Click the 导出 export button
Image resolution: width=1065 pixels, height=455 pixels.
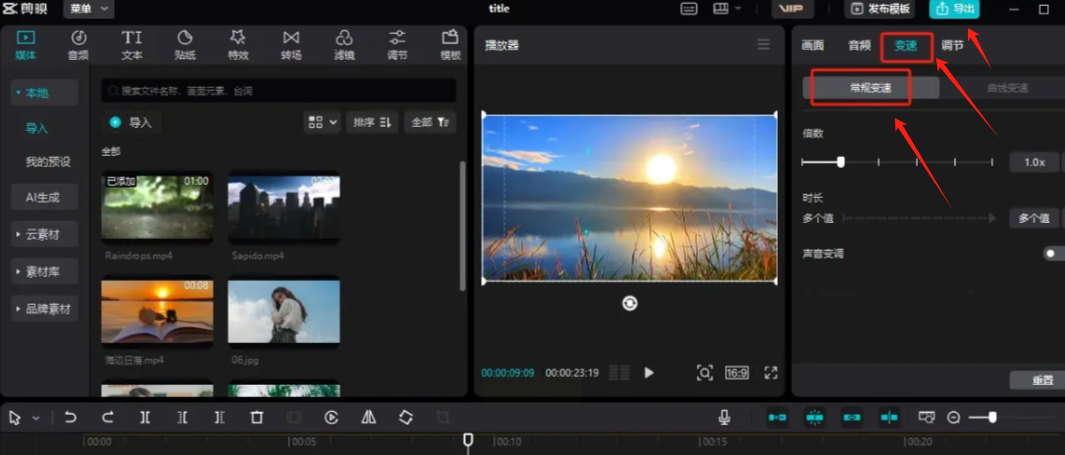point(954,9)
